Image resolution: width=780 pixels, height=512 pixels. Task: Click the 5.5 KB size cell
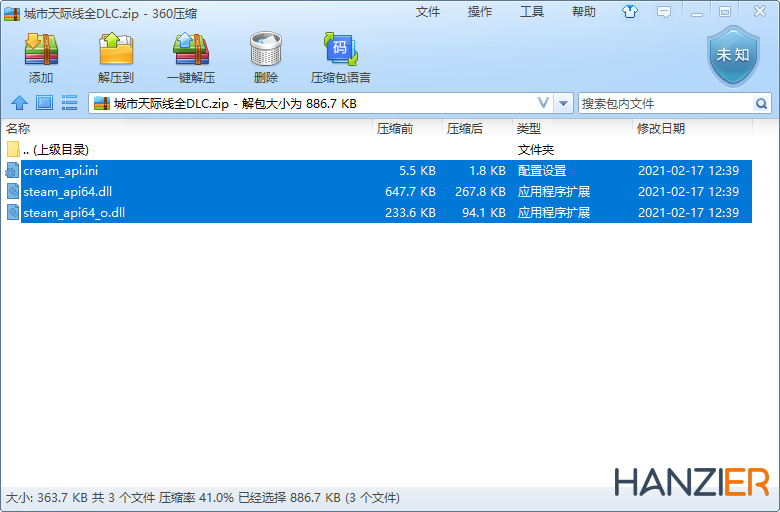[417, 171]
